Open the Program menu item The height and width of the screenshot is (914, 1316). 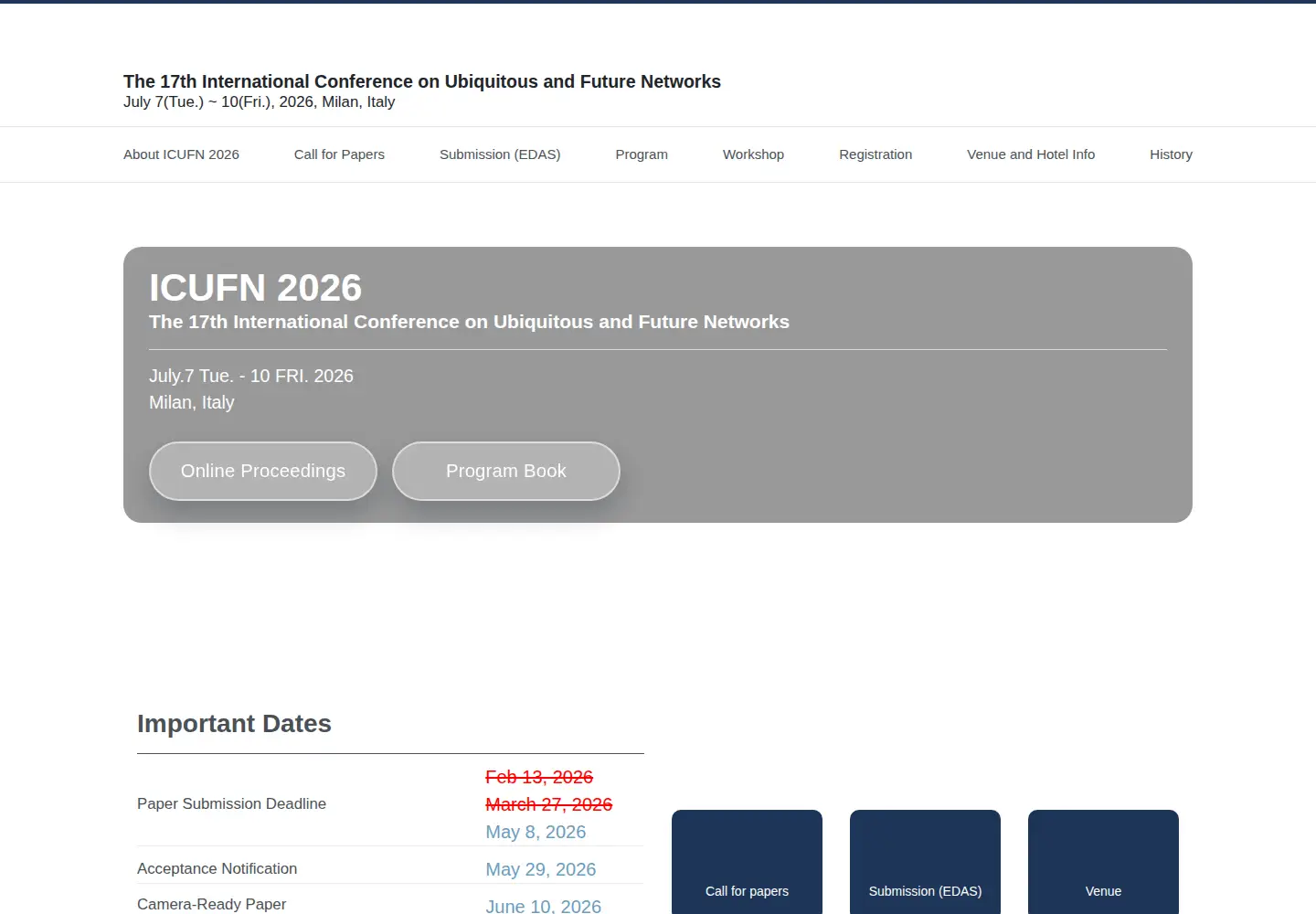pos(642,154)
